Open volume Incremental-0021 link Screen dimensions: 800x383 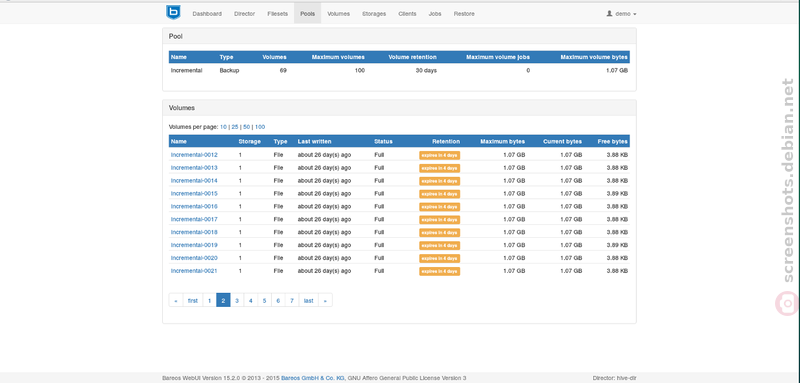[x=194, y=271]
